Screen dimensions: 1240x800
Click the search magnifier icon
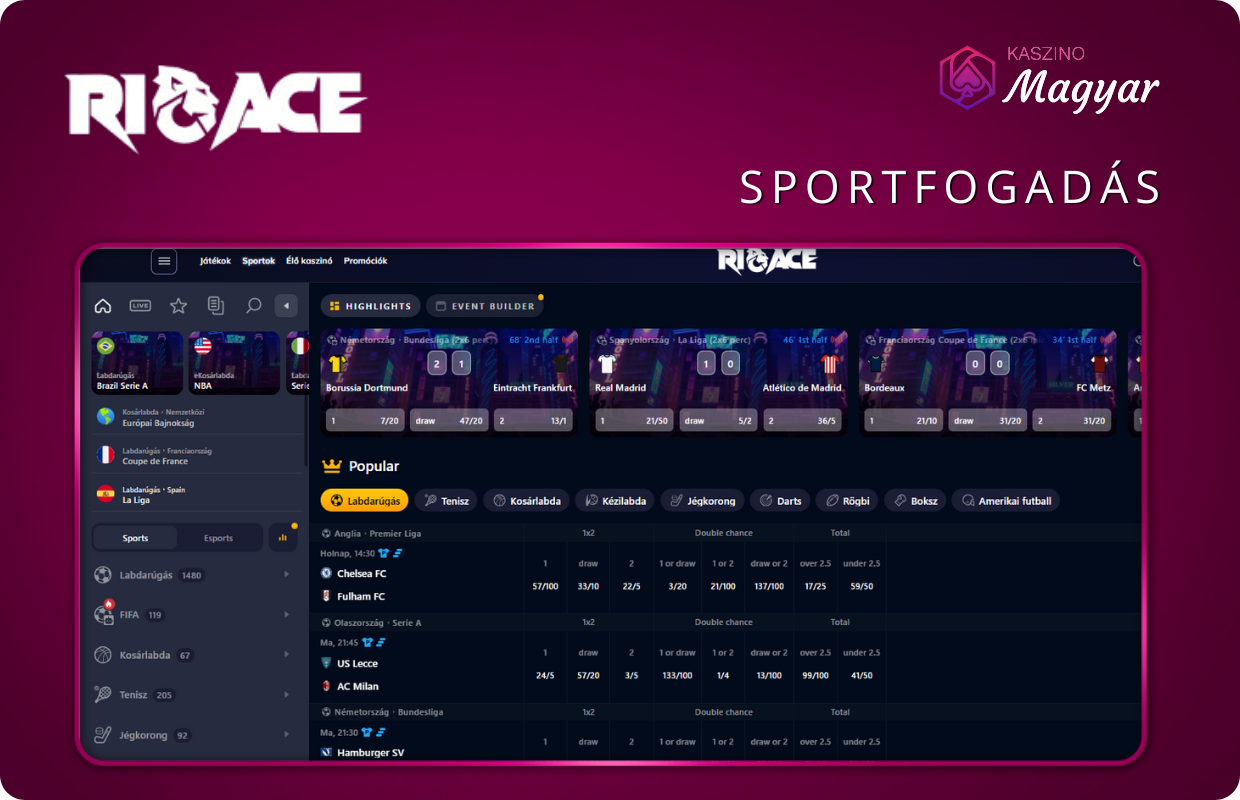[253, 306]
